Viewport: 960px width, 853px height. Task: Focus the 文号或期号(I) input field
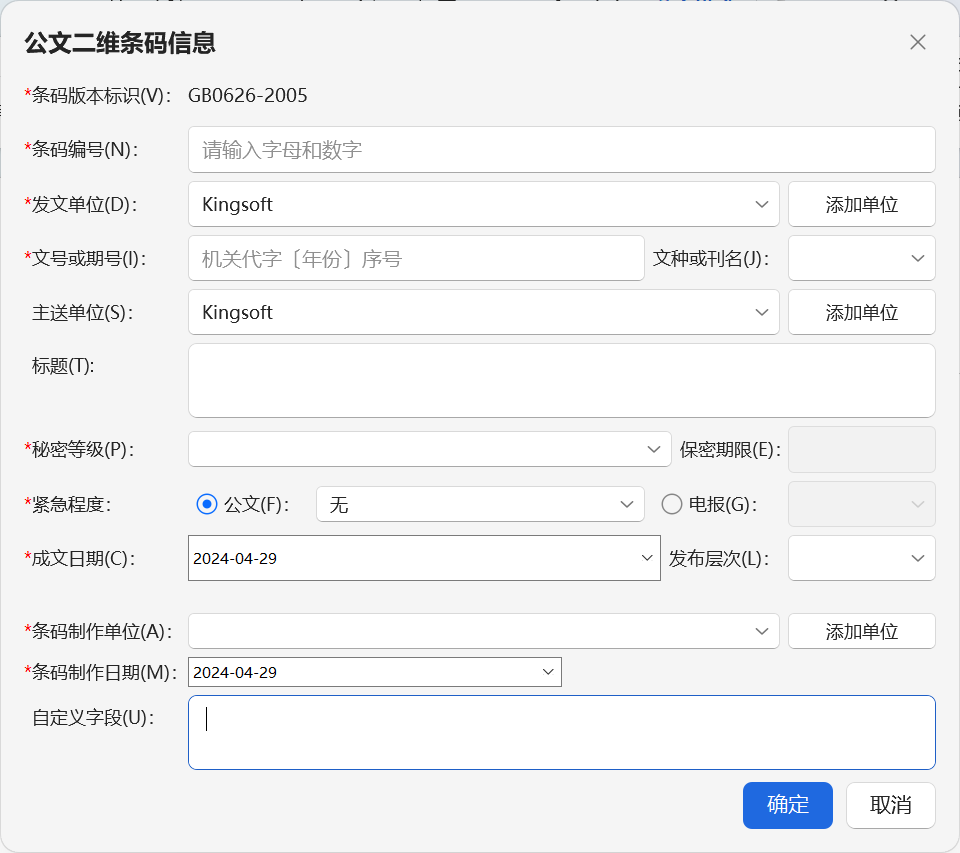tap(416, 258)
